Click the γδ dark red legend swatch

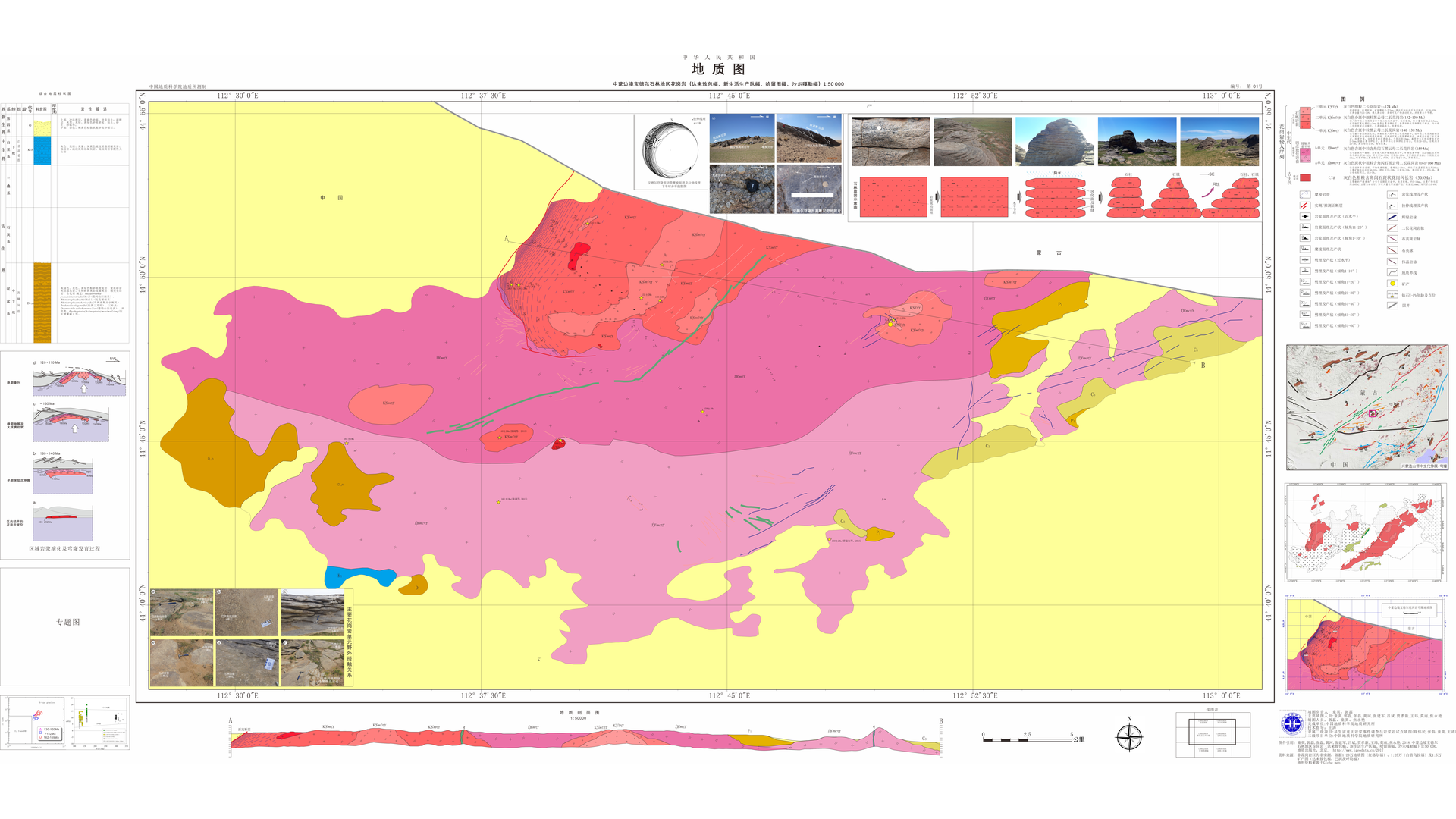coord(1305,178)
